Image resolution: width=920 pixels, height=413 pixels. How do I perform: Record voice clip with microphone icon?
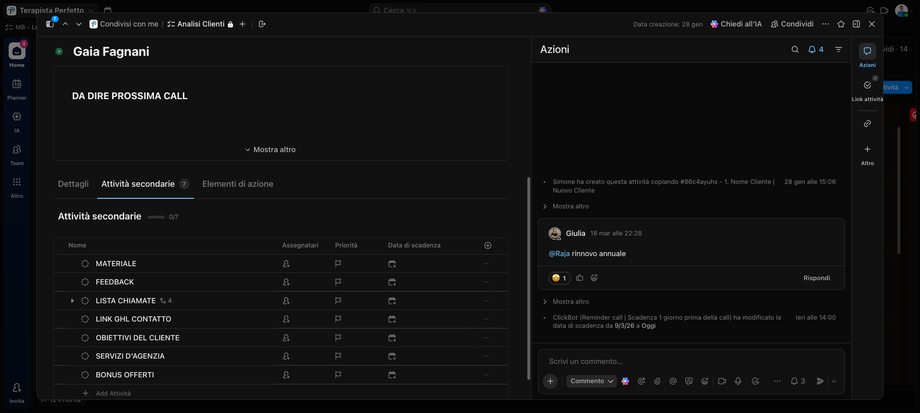738,381
